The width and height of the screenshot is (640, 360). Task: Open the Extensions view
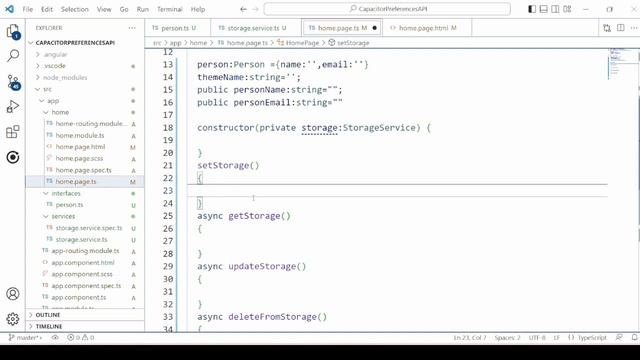pos(13,132)
